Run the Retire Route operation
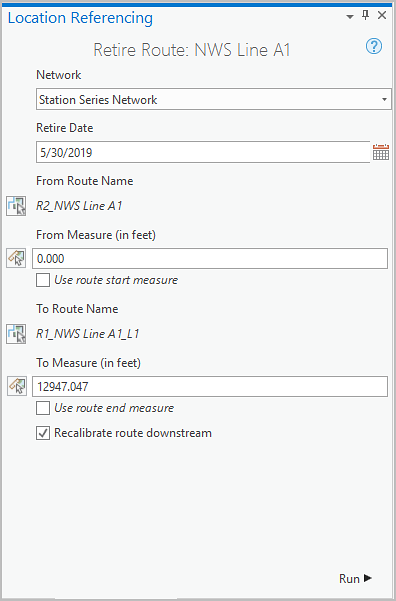396x601 pixels. click(x=355, y=578)
